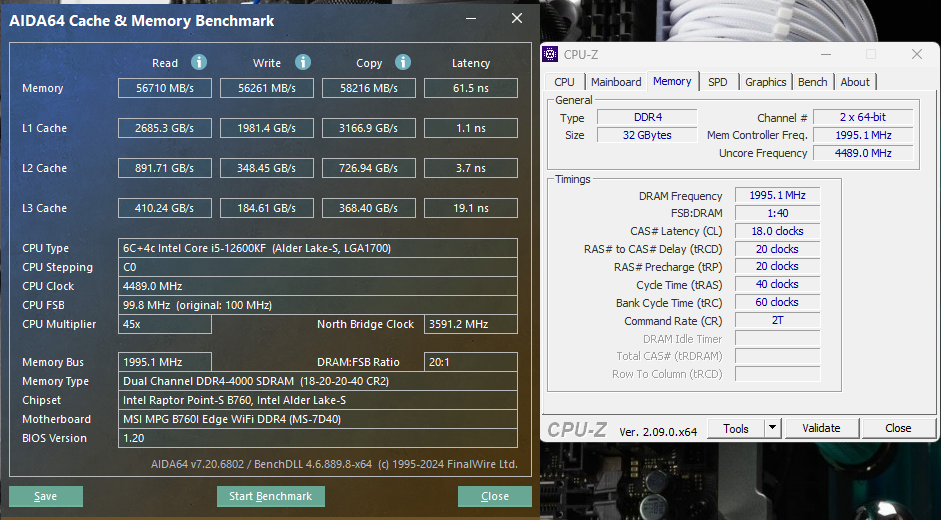Click the L2 Cache latency 3.7 ns

click(470, 168)
